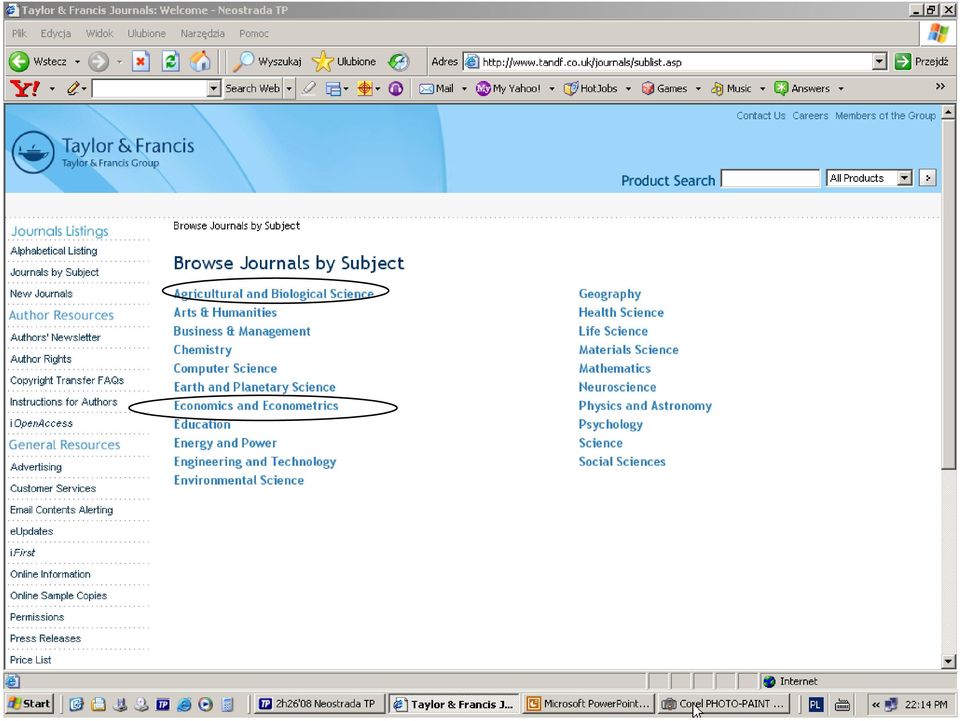
Task: Click the Taylor & Francis lamp logo
Action: (33, 152)
